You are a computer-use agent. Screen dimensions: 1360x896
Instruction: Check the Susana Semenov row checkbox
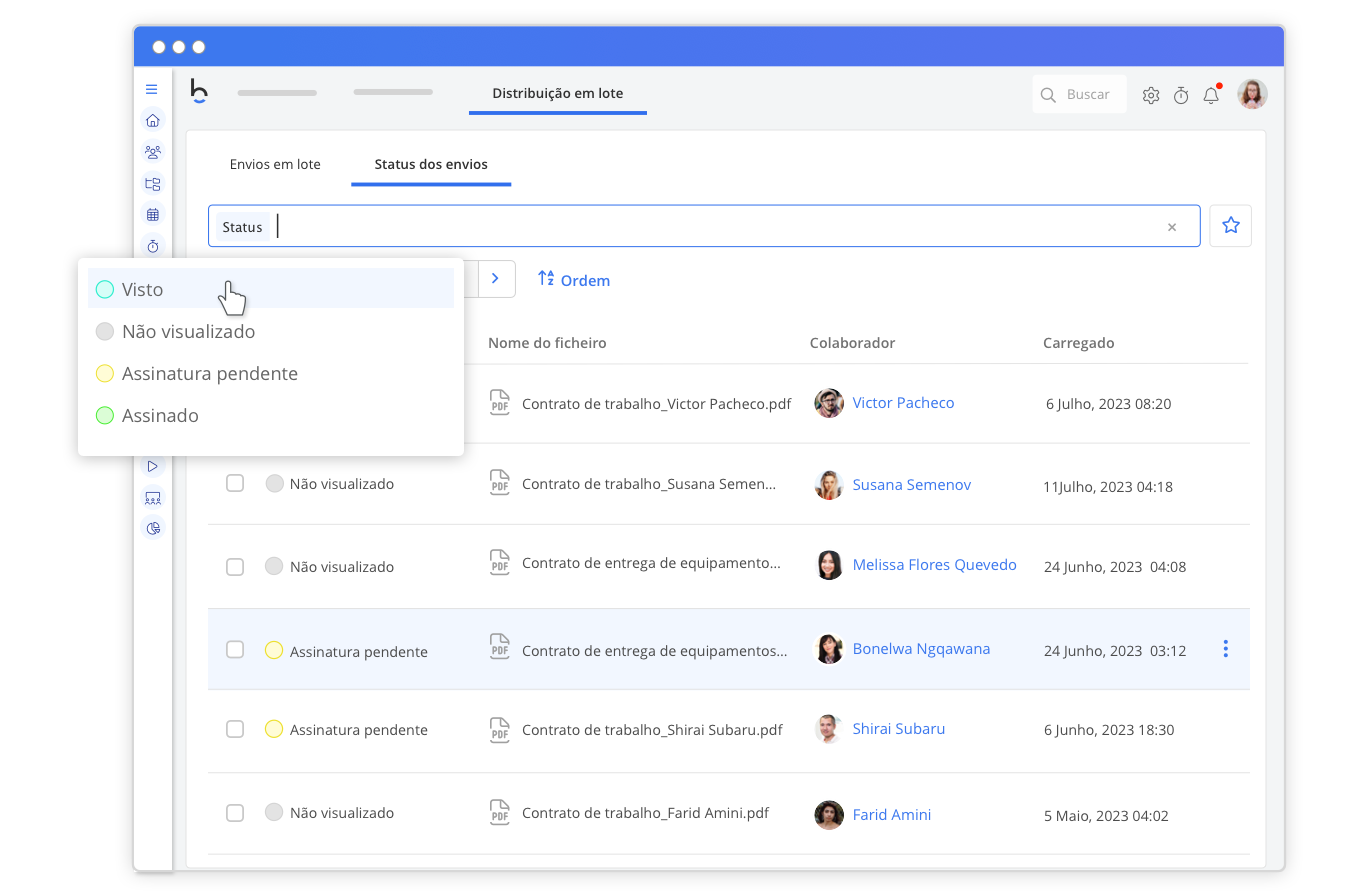pos(235,483)
